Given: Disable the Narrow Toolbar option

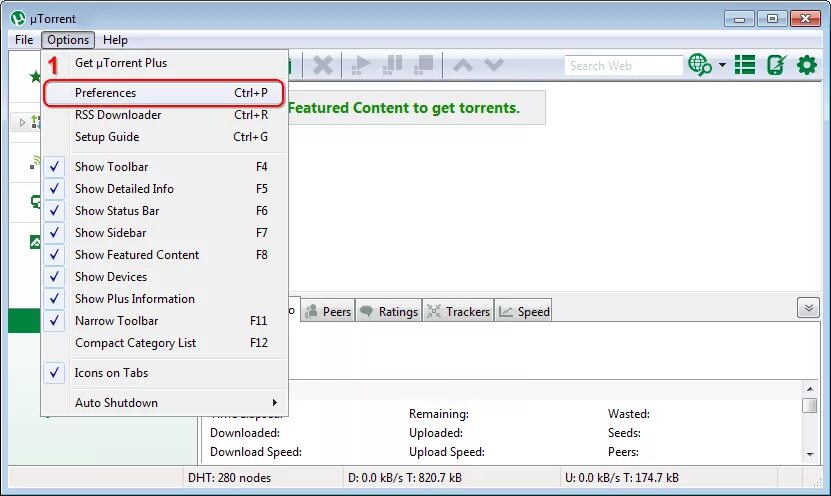Looking at the screenshot, I should click(164, 321).
